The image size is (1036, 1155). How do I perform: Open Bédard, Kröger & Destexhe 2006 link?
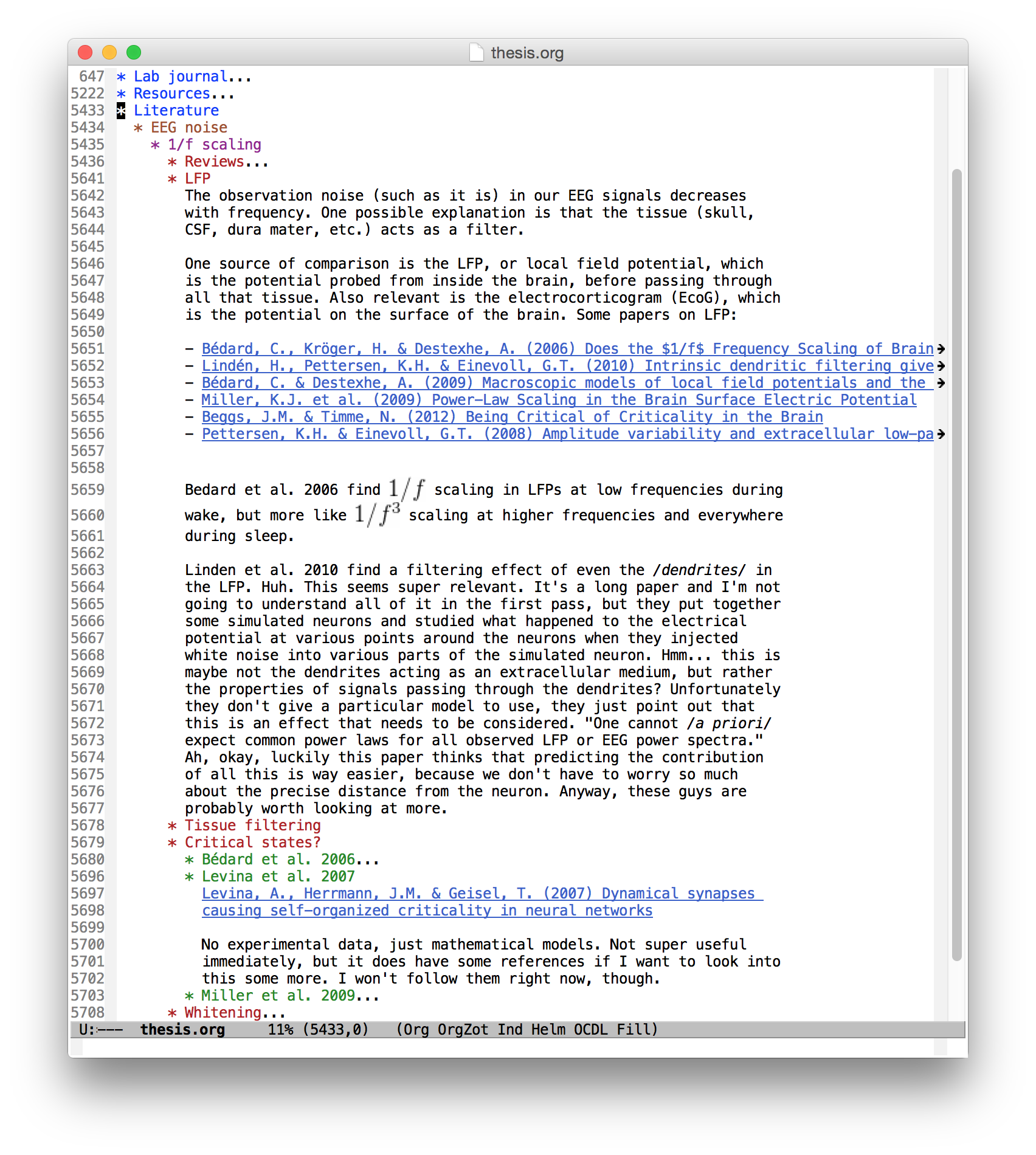point(567,349)
